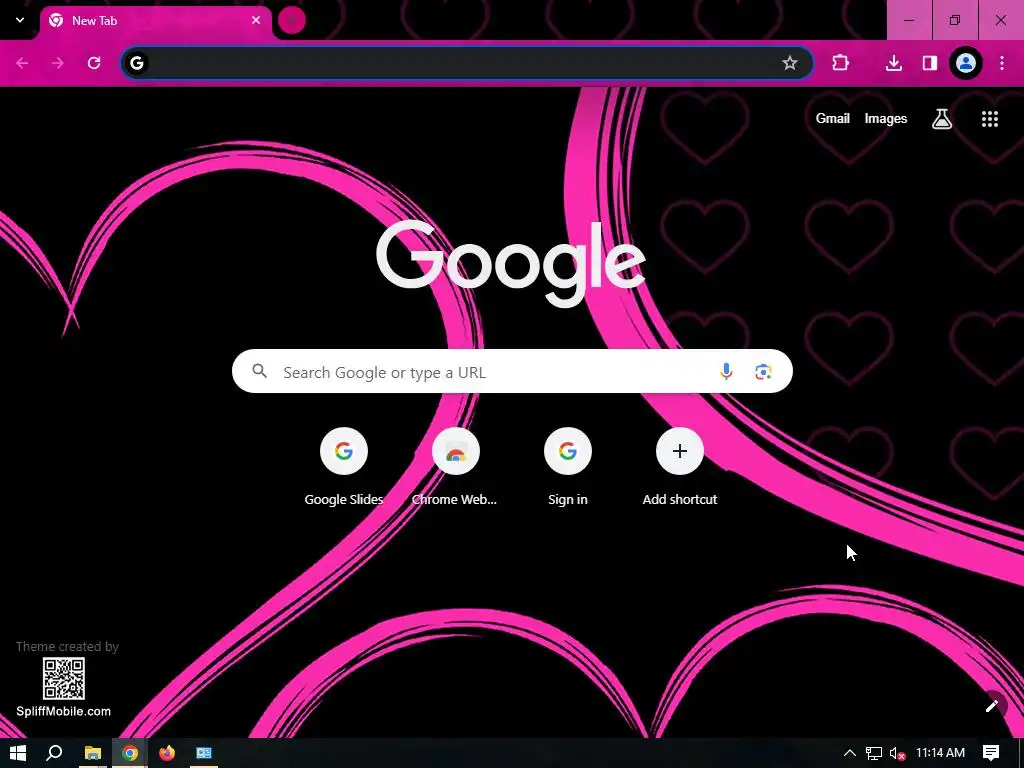Restore down the Chrome window
This screenshot has height=768, width=1024.
pos(955,20)
